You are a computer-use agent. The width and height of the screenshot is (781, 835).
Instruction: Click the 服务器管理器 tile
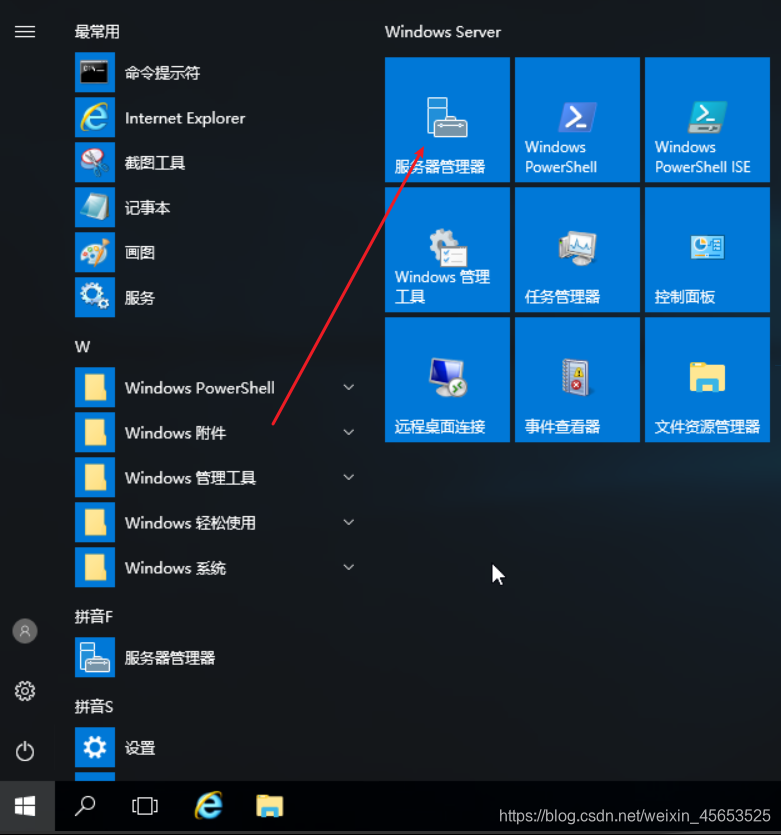tap(447, 120)
